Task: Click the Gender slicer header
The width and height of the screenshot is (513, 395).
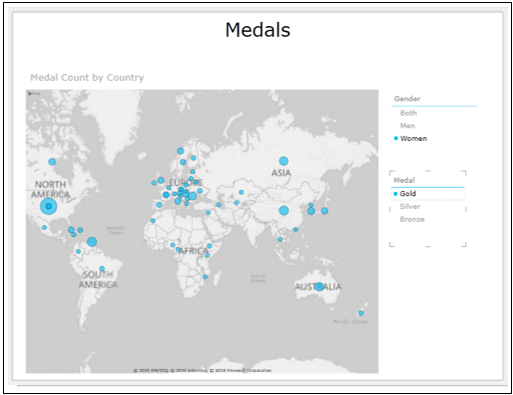Action: [x=407, y=99]
